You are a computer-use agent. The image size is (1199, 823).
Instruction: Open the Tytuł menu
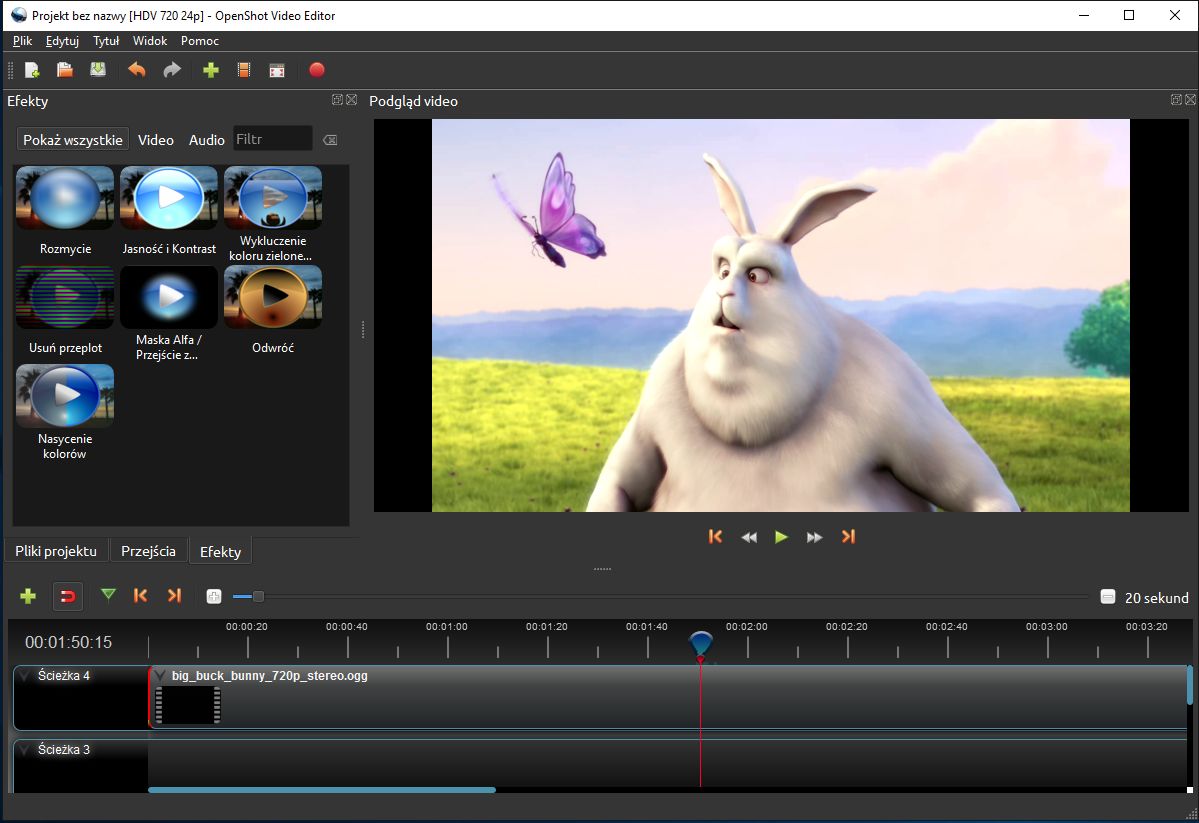[106, 41]
